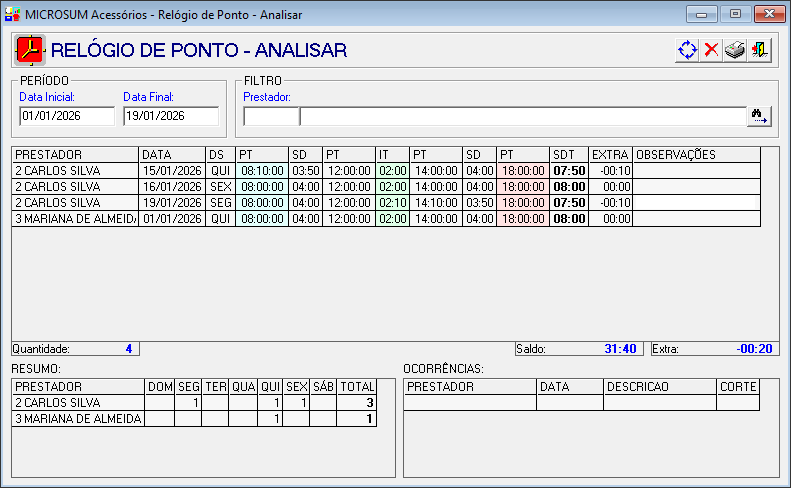Click the 08:10:00 entry time cell
The height and width of the screenshot is (488, 791).
click(262, 171)
